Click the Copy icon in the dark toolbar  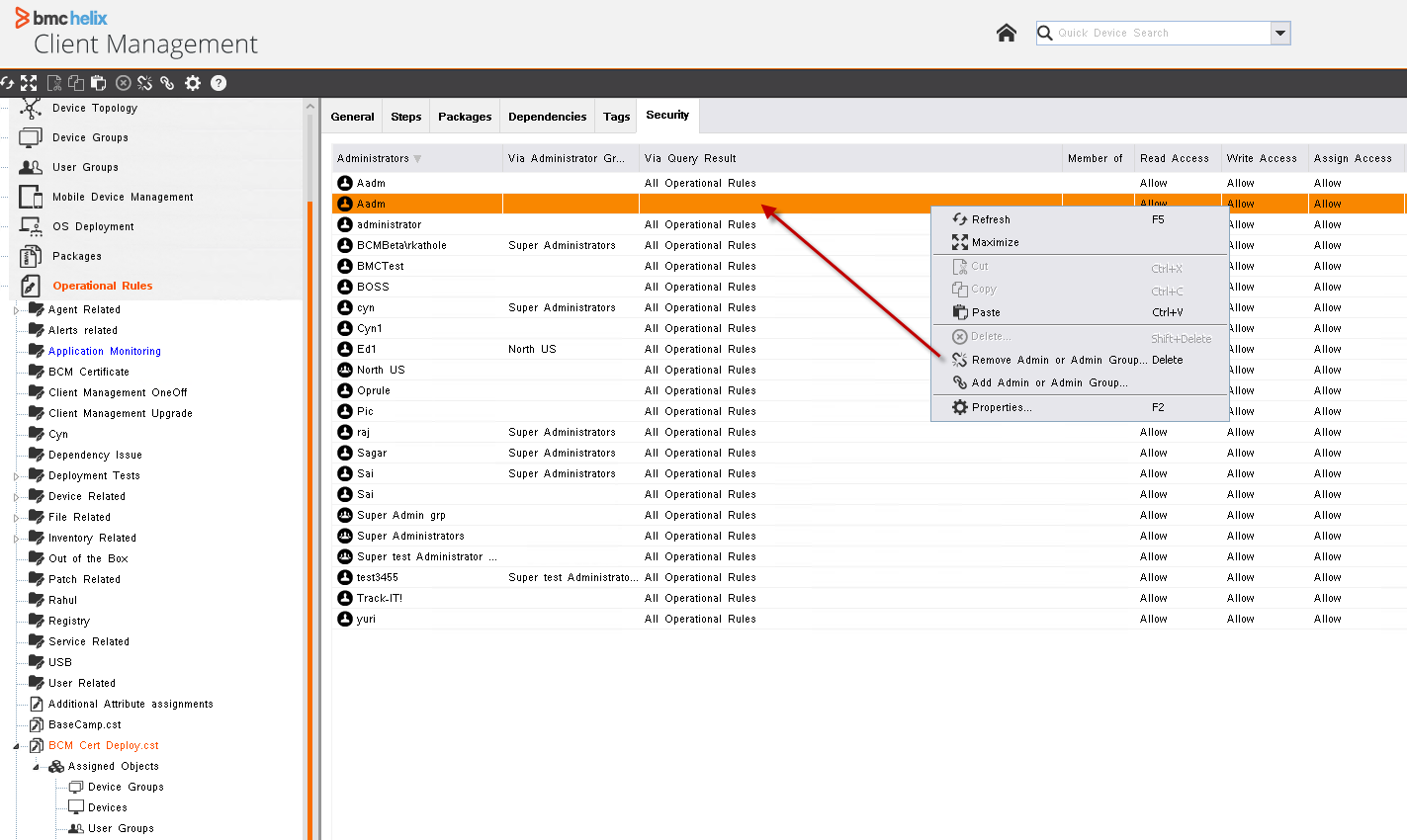point(76,83)
